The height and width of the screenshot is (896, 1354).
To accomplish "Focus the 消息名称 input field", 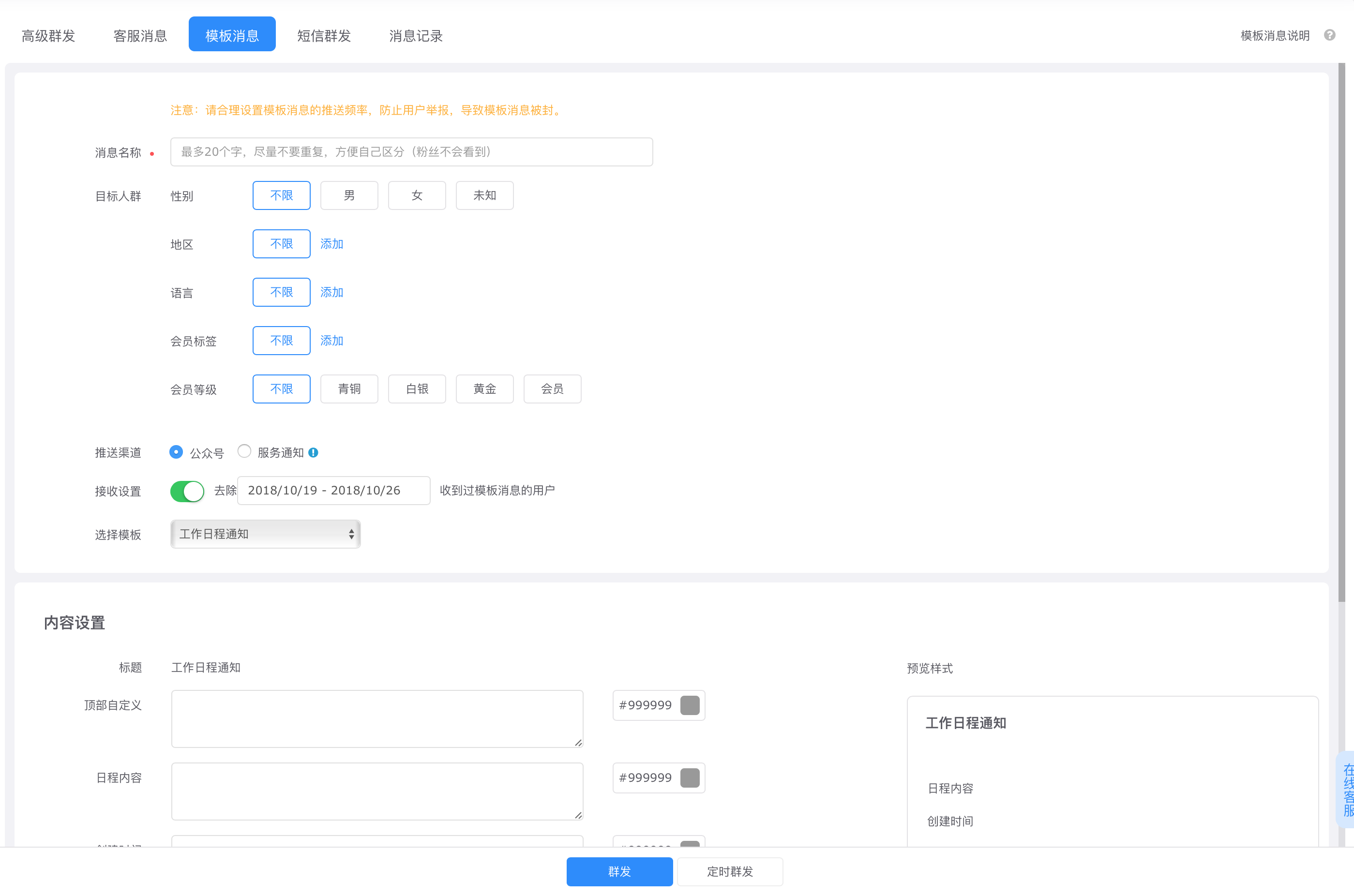I will click(x=411, y=152).
